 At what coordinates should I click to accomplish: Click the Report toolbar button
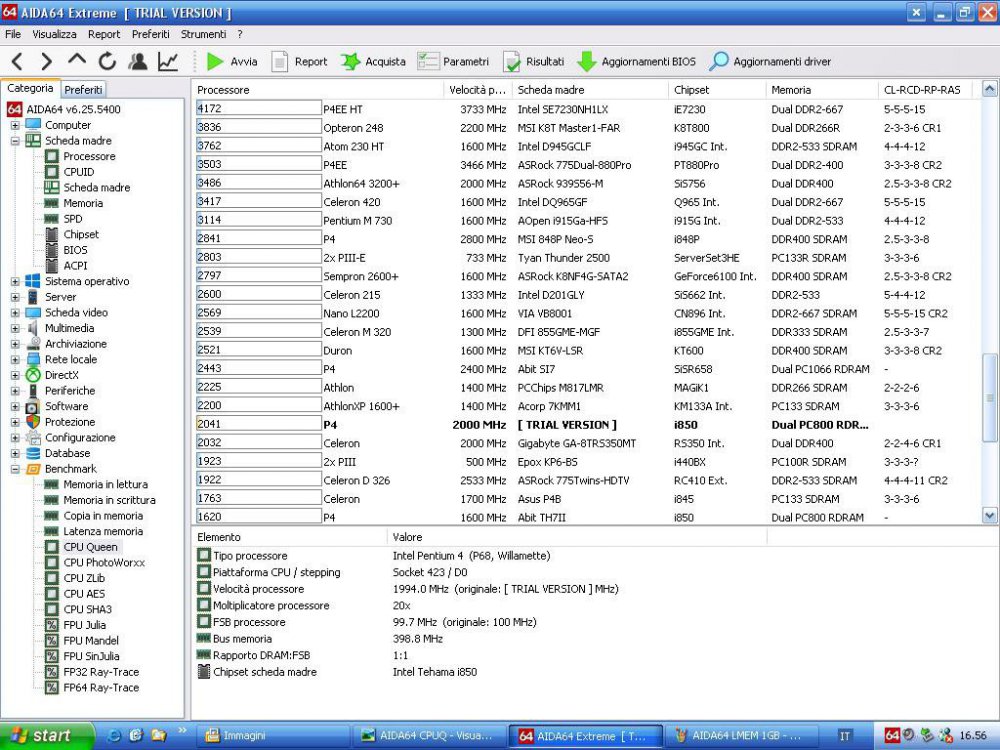(x=299, y=62)
